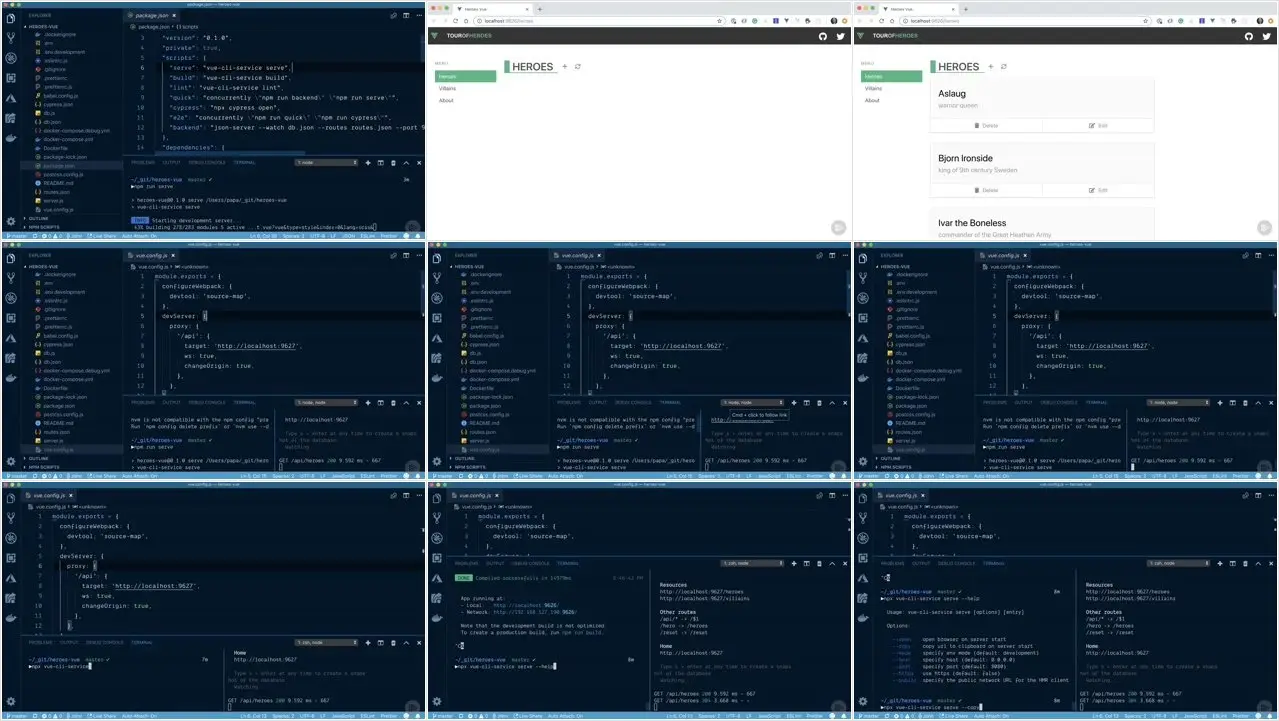Open vue.config.js in package.json window explorer
The width and height of the screenshot is (1279, 721).
pos(58,210)
